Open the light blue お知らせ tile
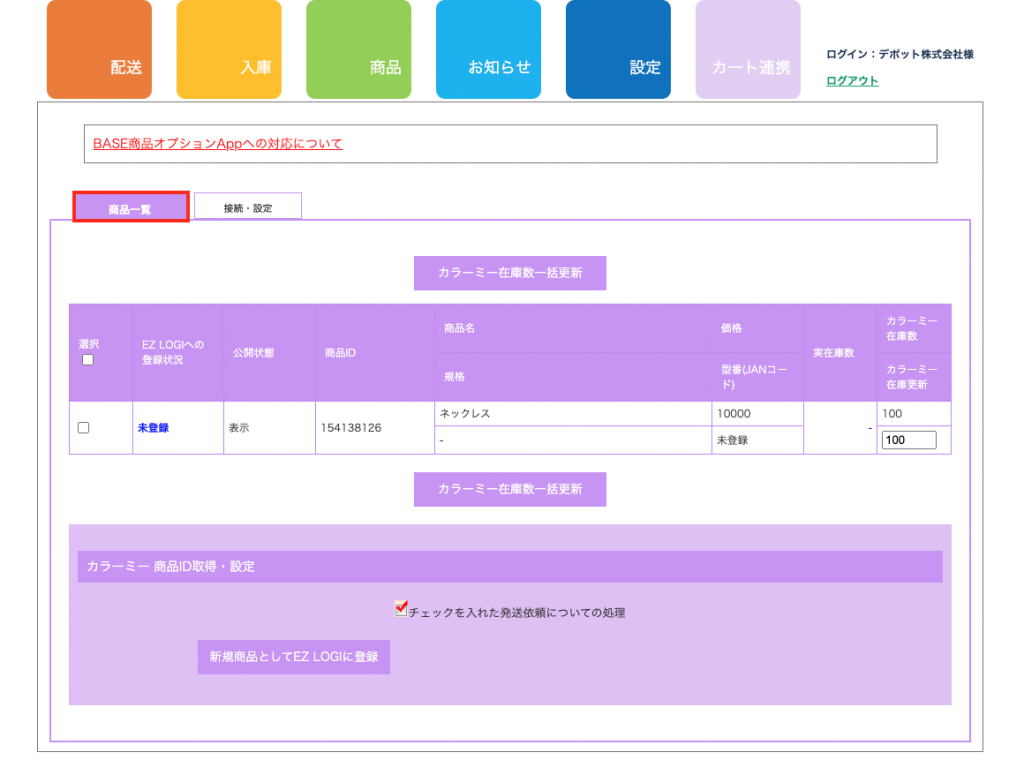1024x760 pixels. click(x=488, y=50)
